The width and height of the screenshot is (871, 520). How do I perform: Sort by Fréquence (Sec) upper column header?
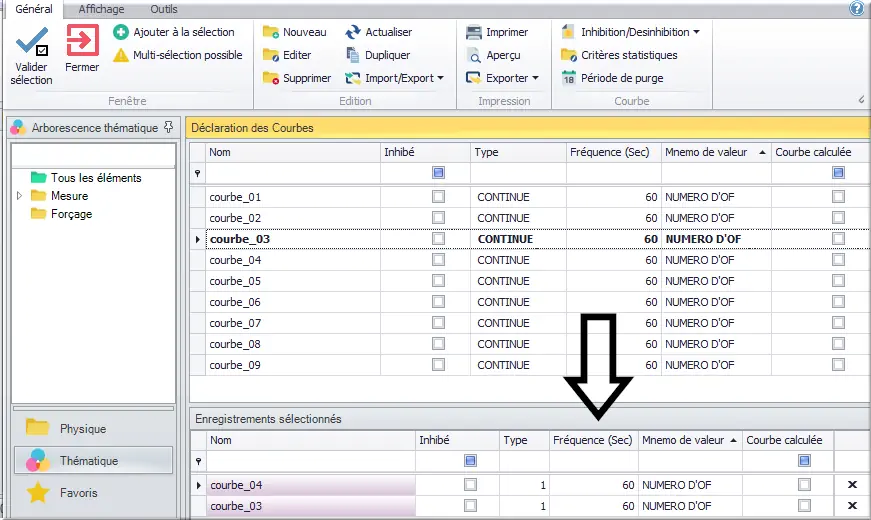pyautogui.click(x=613, y=152)
